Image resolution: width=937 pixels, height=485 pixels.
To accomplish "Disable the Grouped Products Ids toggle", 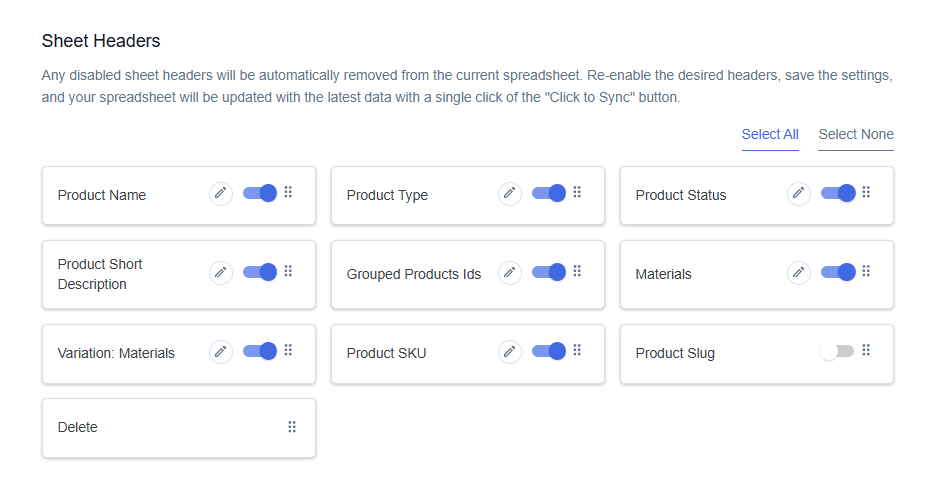I will point(549,272).
